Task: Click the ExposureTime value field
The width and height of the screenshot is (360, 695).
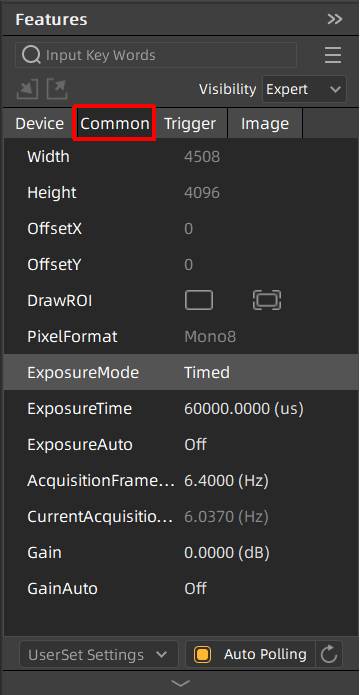Action: (x=244, y=408)
